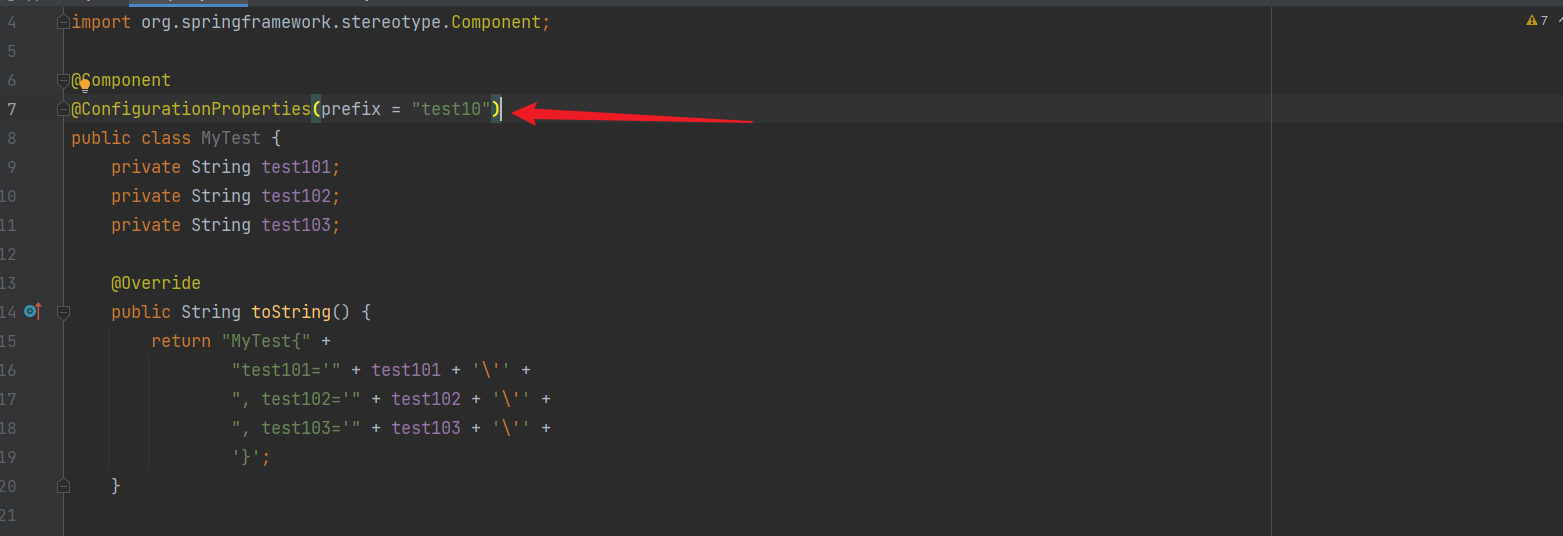Image resolution: width=1563 pixels, height=536 pixels.
Task: Collapse the toString method fold marker
Action: pos(63,312)
